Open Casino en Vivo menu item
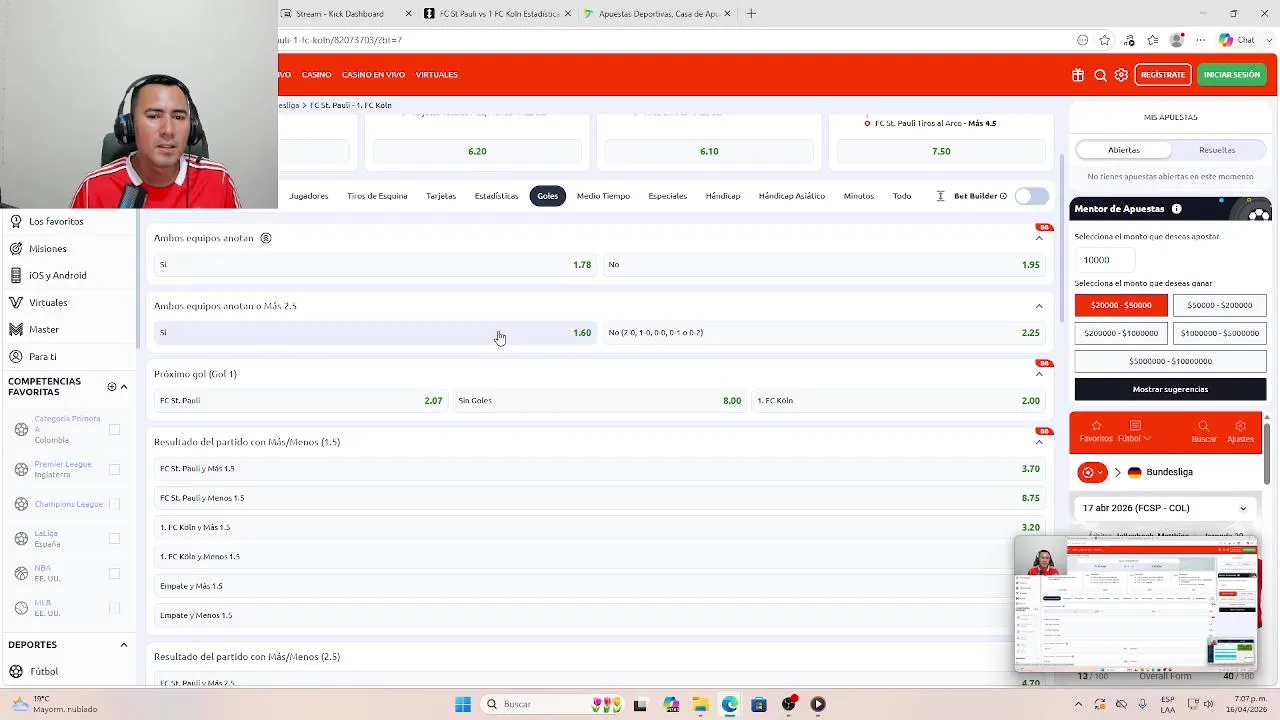 pos(373,75)
